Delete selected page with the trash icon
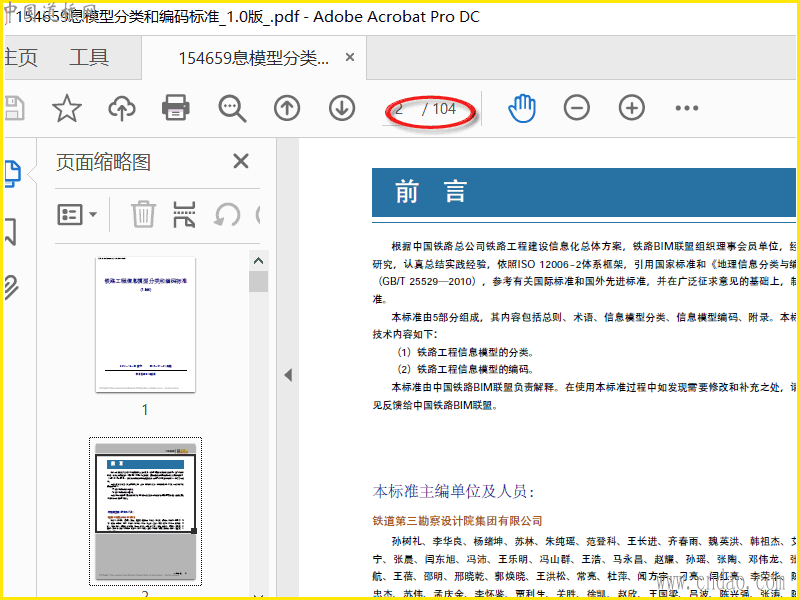Viewport: 800px width, 600px height. [143, 214]
